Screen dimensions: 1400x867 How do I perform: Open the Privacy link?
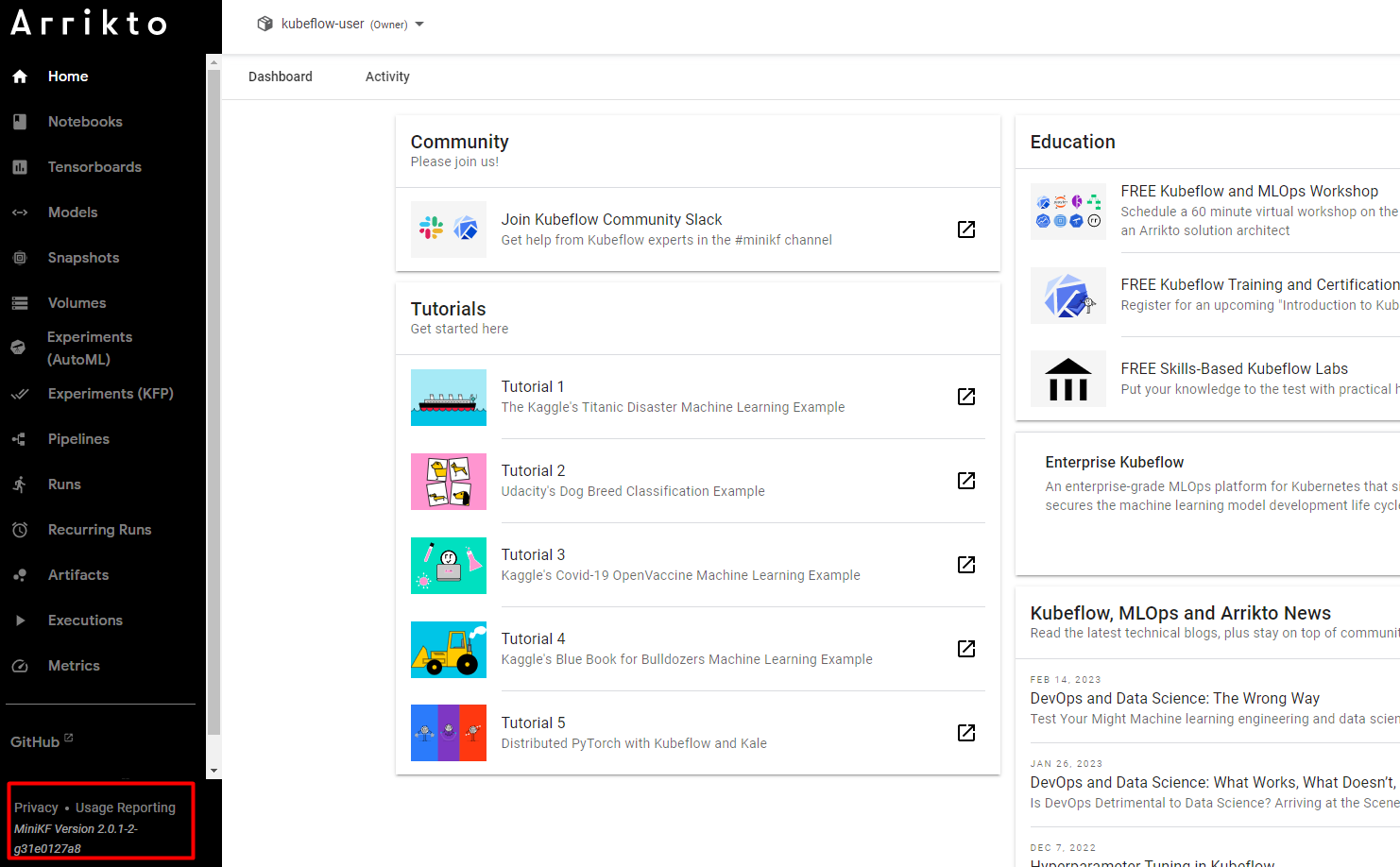[x=36, y=807]
